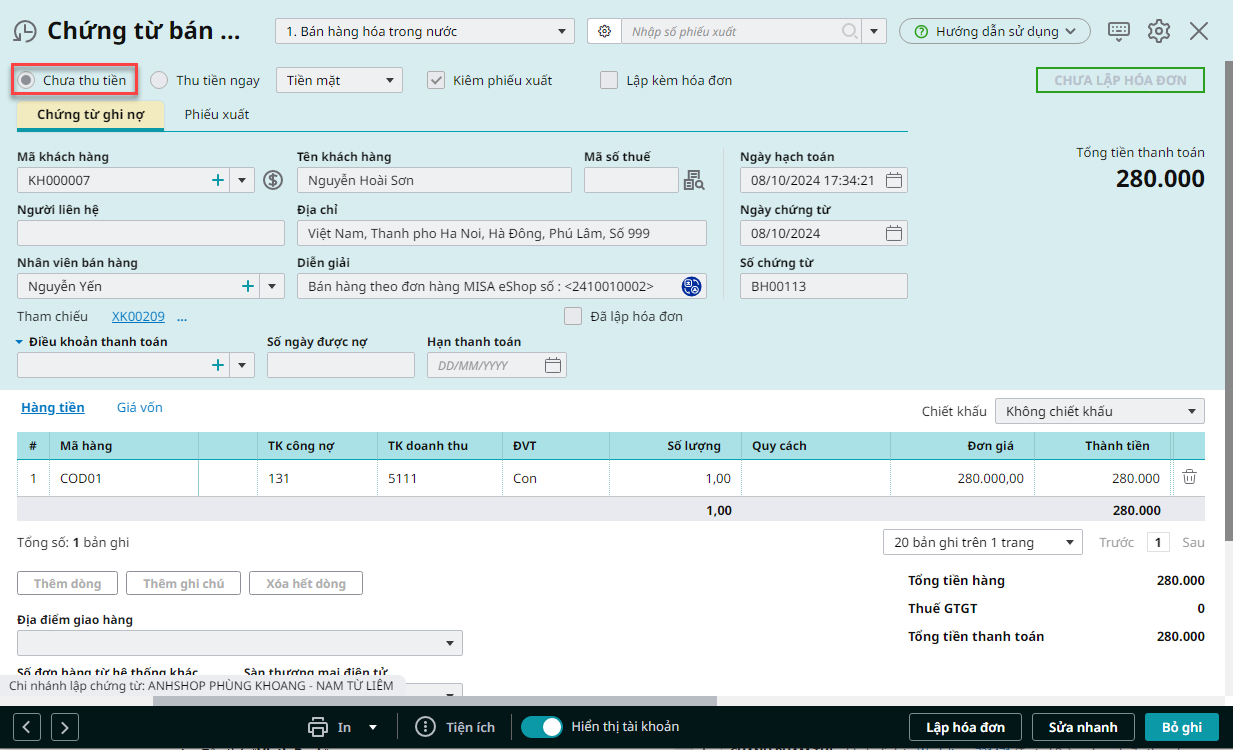Expand the dropdown arrow beside phiếu xuất search
Screen dimensions: 1233x750
tap(876, 31)
